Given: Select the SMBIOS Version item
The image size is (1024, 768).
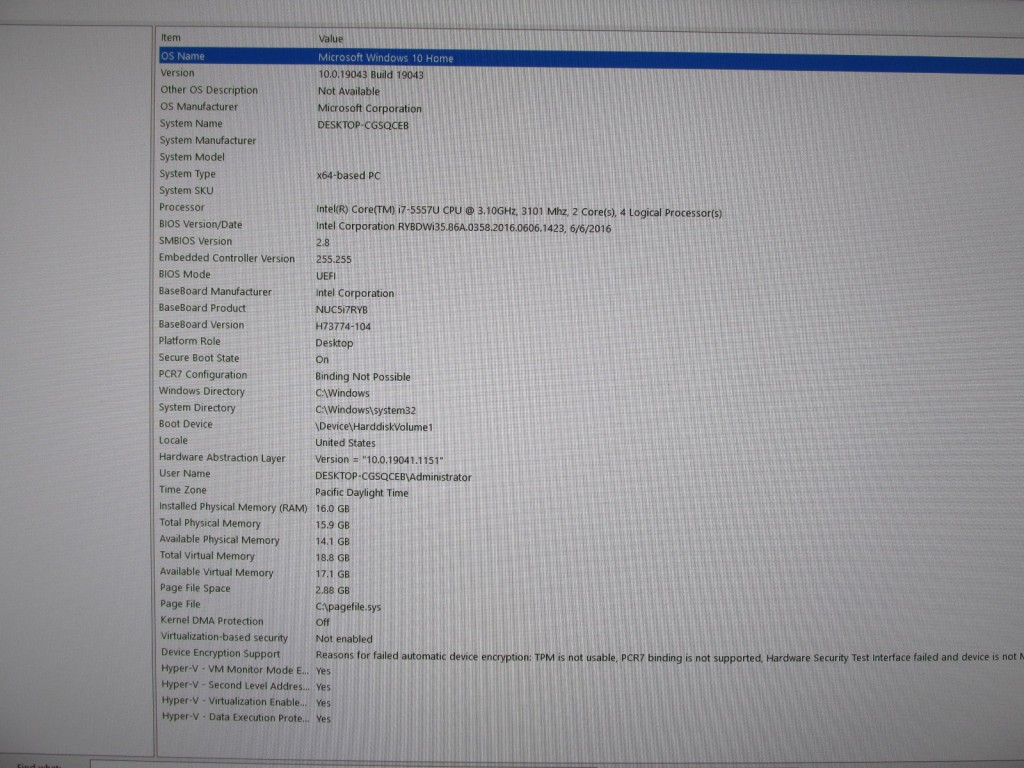Looking at the screenshot, I should pyautogui.click(x=195, y=241).
